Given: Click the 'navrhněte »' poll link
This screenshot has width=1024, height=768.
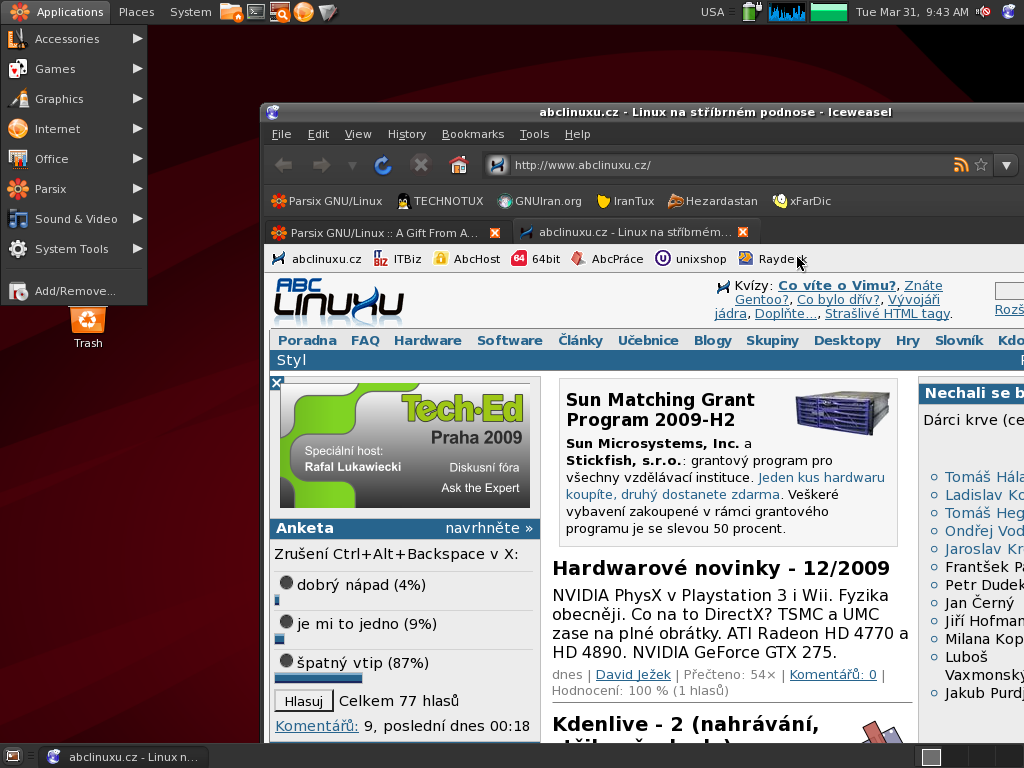Looking at the screenshot, I should point(488,528).
